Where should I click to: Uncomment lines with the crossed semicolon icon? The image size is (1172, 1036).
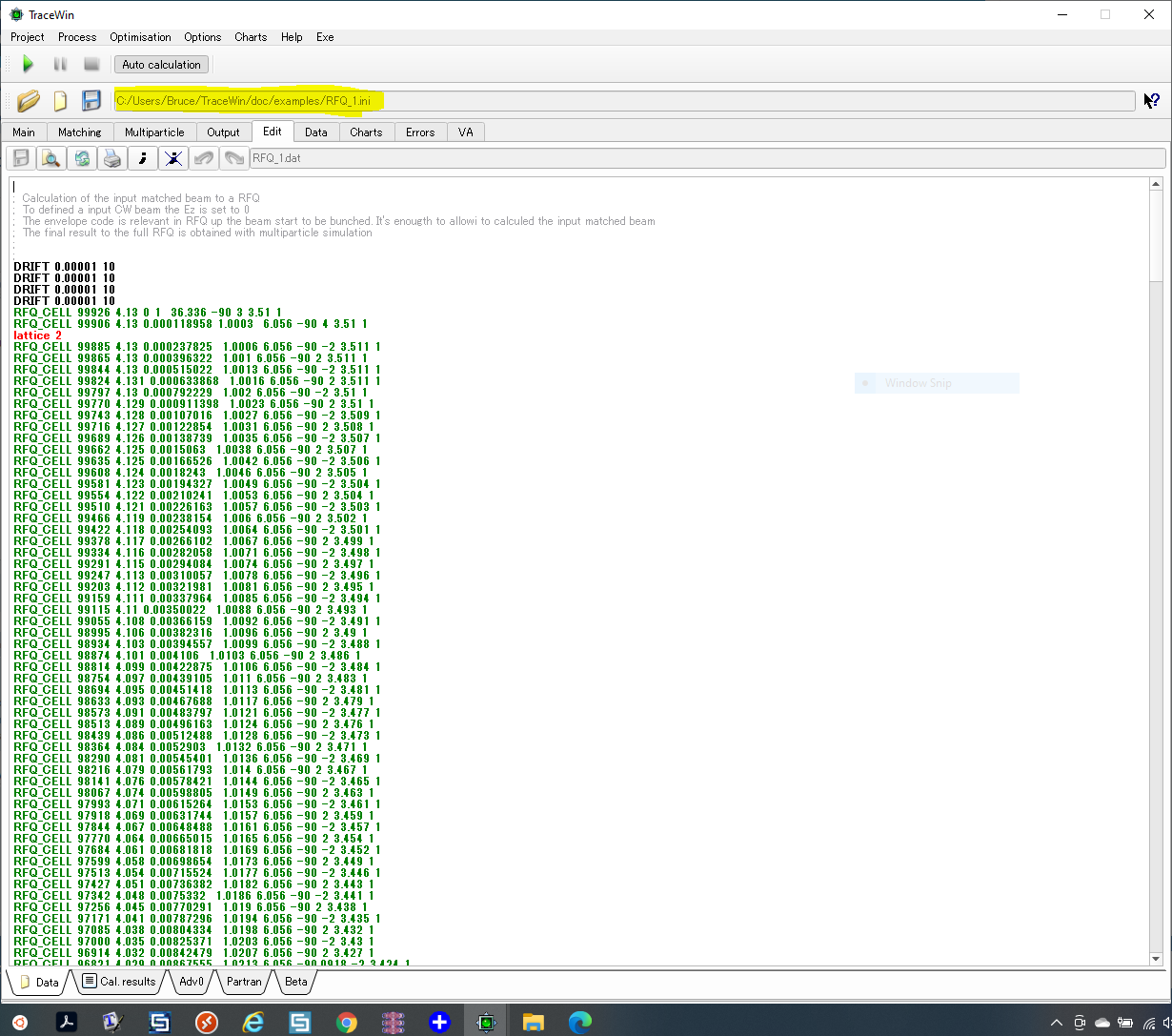point(173,158)
